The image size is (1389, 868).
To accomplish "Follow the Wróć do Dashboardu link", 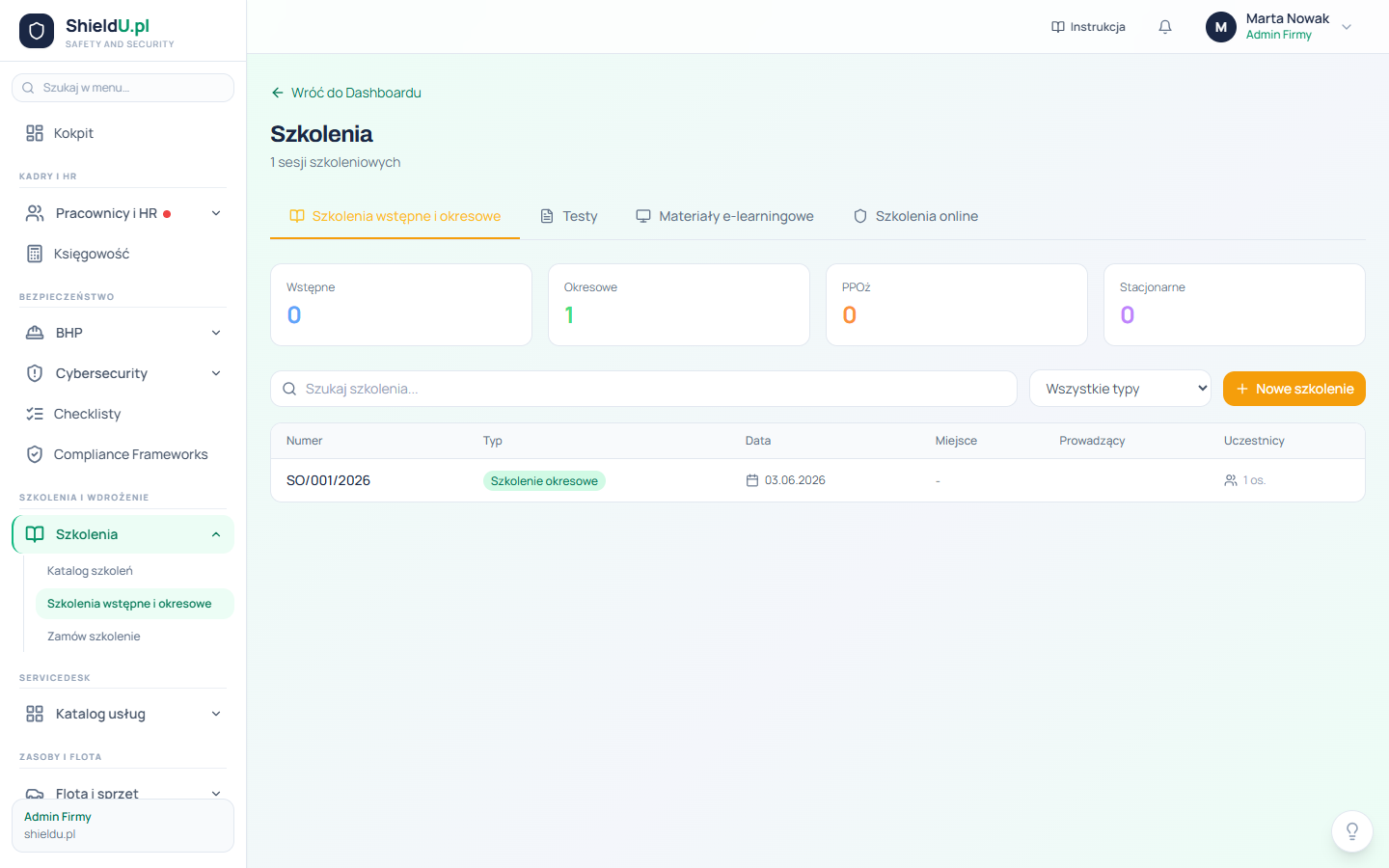I will tap(346, 93).
